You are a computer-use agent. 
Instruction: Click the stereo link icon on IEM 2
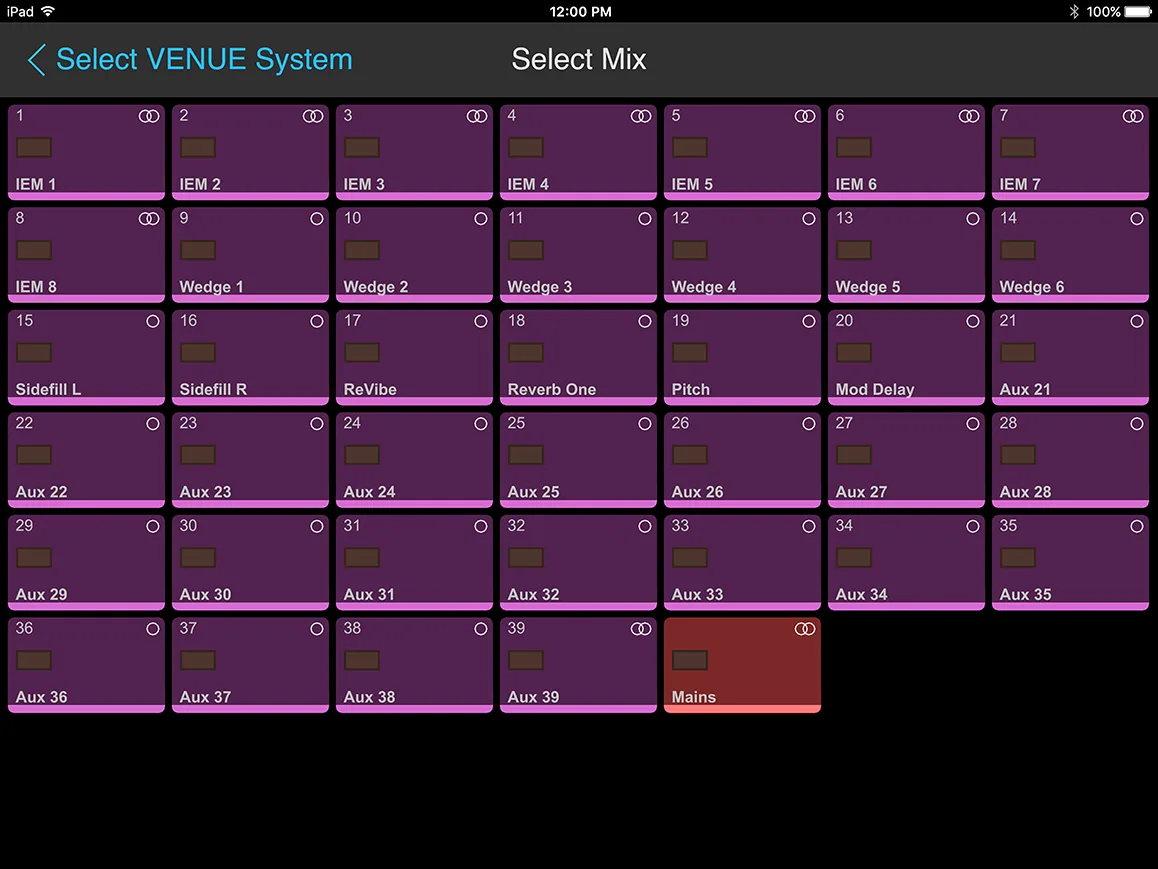(313, 116)
